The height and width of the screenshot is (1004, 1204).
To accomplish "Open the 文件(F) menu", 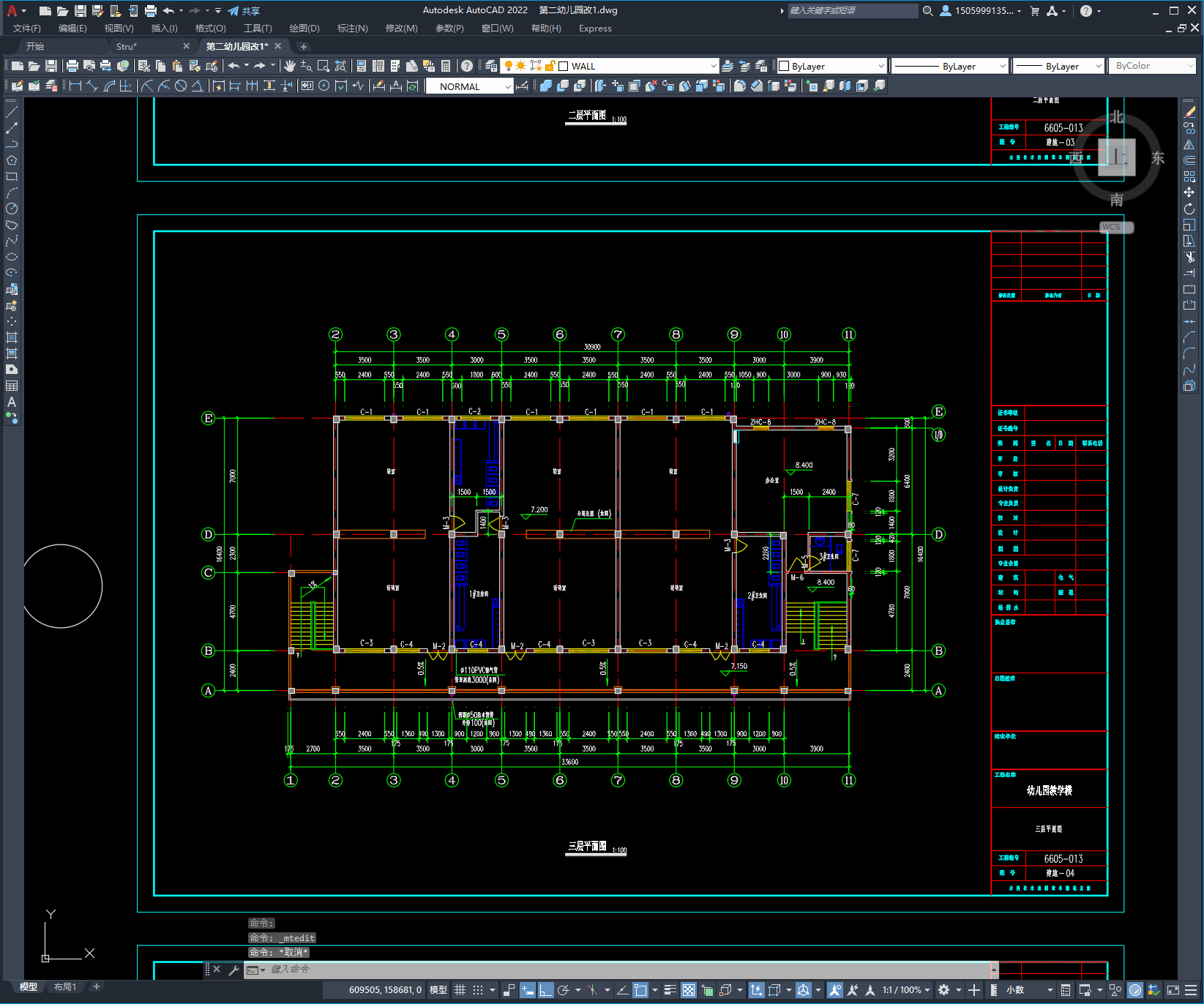I will 27,29.
